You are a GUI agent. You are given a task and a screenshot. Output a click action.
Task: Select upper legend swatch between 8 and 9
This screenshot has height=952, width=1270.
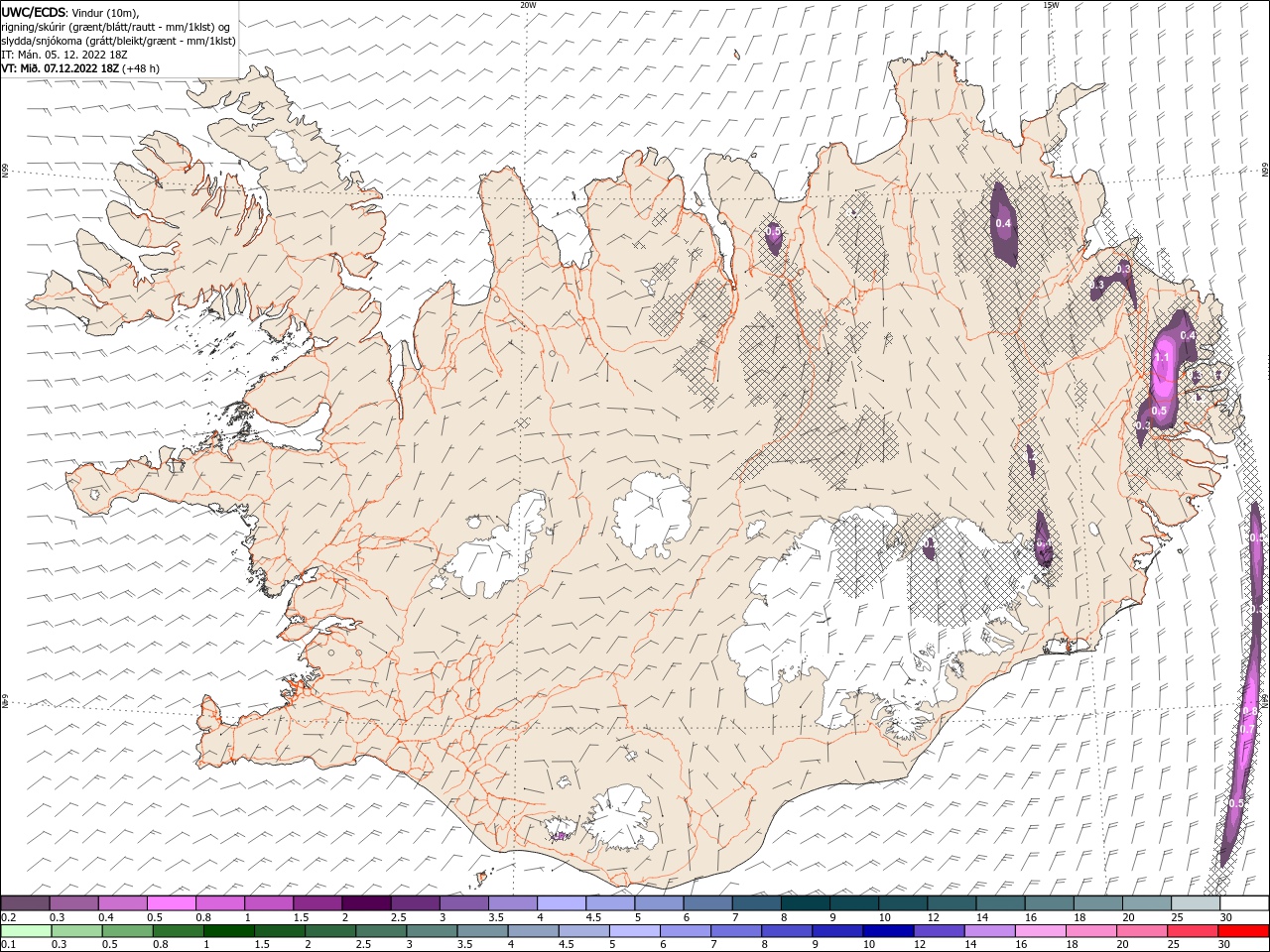pos(805,903)
